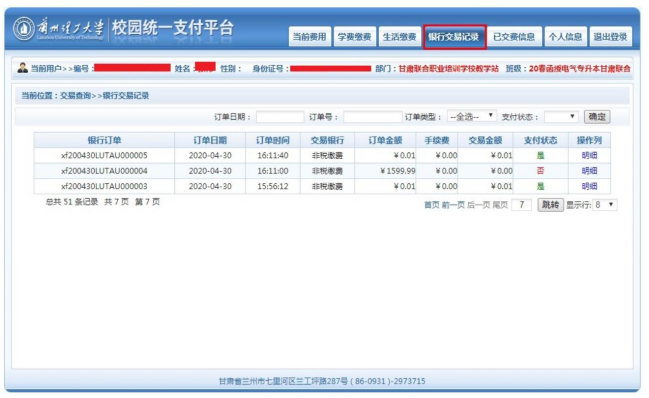Viewport: 649px width, 398px height.
Task: Click the time 16:11:00 cell
Action: click(273, 171)
